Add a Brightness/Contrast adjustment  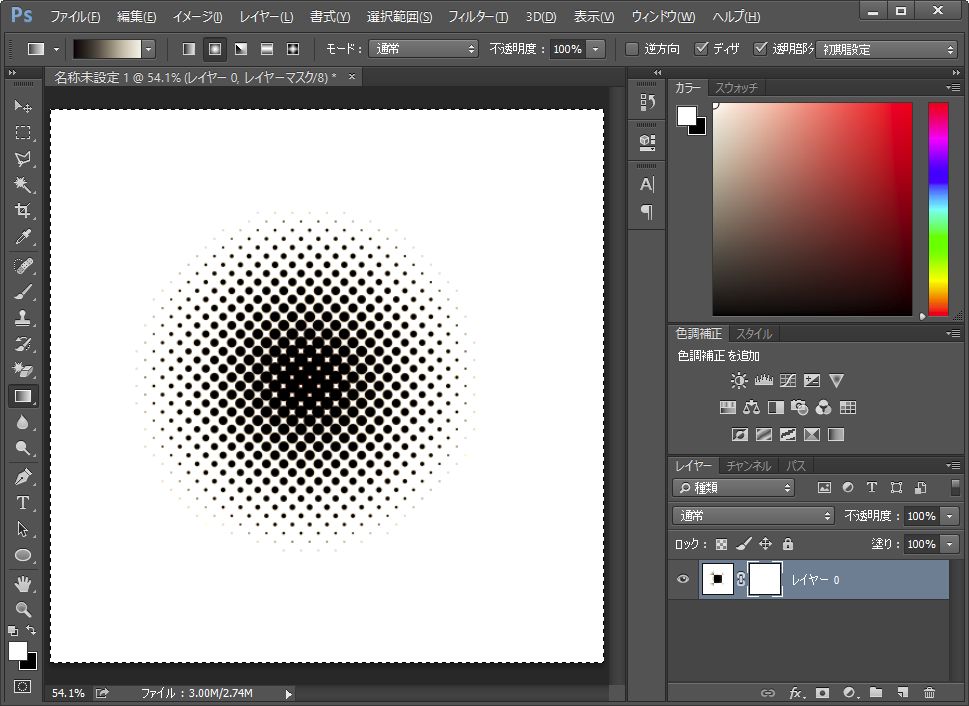739,381
